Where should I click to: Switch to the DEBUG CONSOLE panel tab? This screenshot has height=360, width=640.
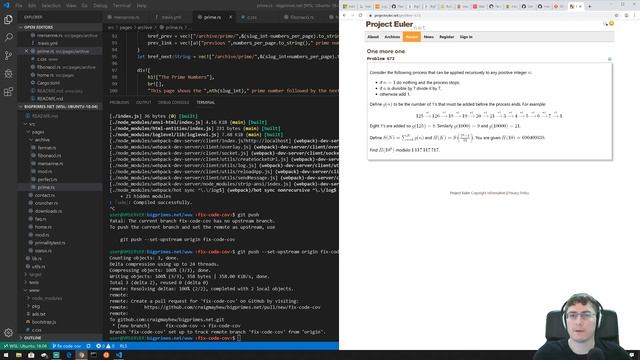pos(173,102)
